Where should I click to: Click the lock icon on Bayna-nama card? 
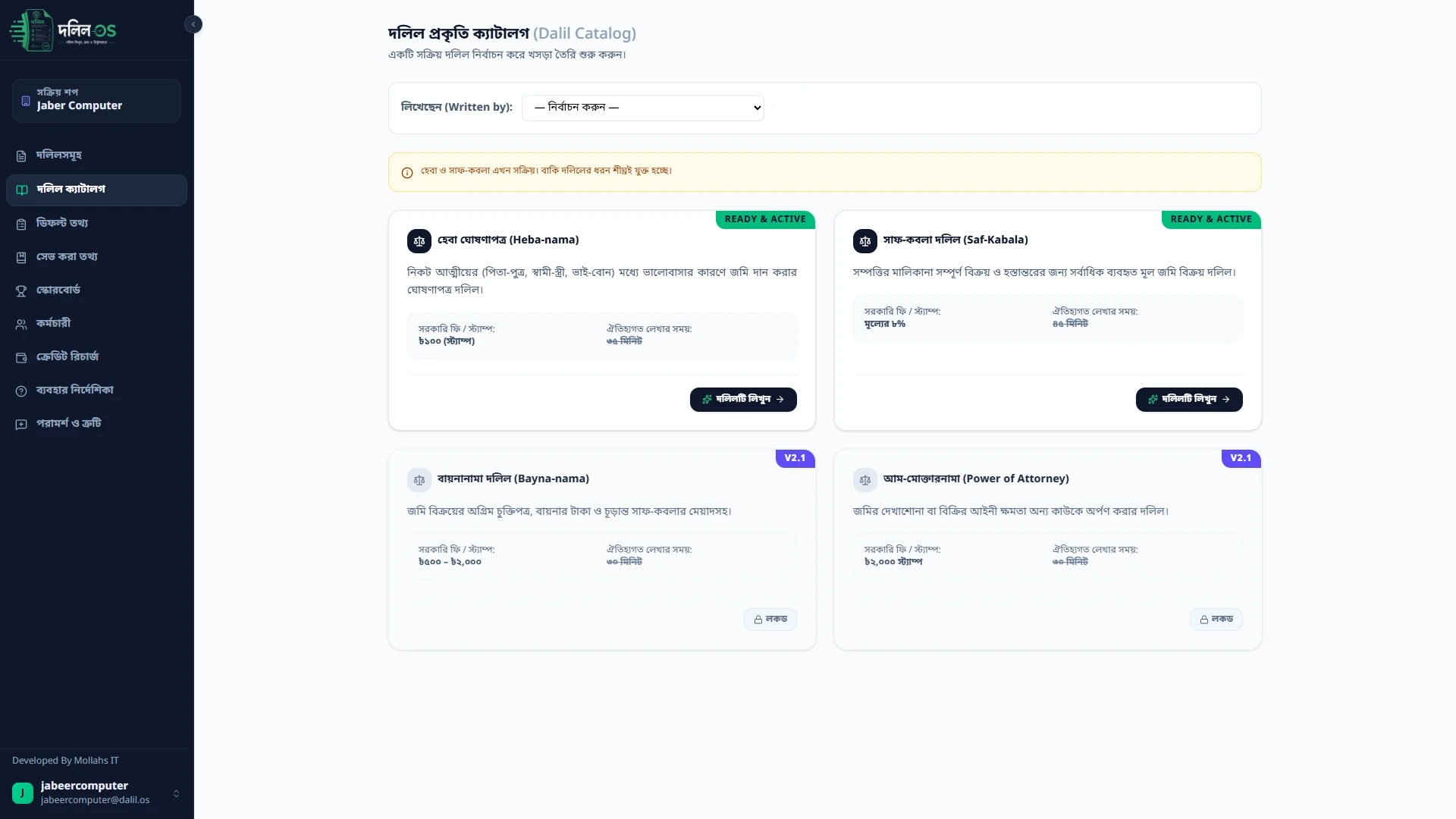[758, 620]
